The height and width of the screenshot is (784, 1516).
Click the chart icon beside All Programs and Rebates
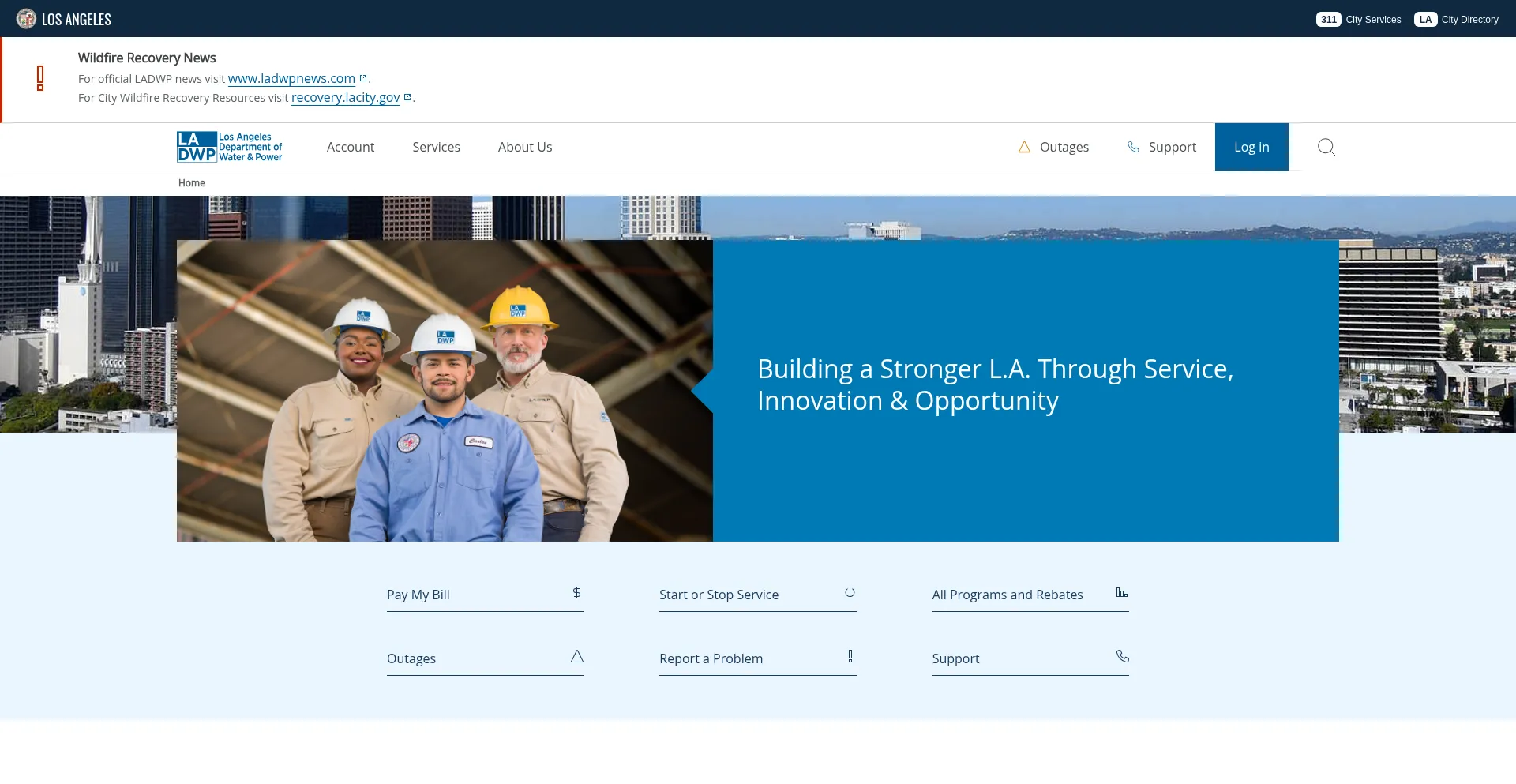coord(1121,593)
